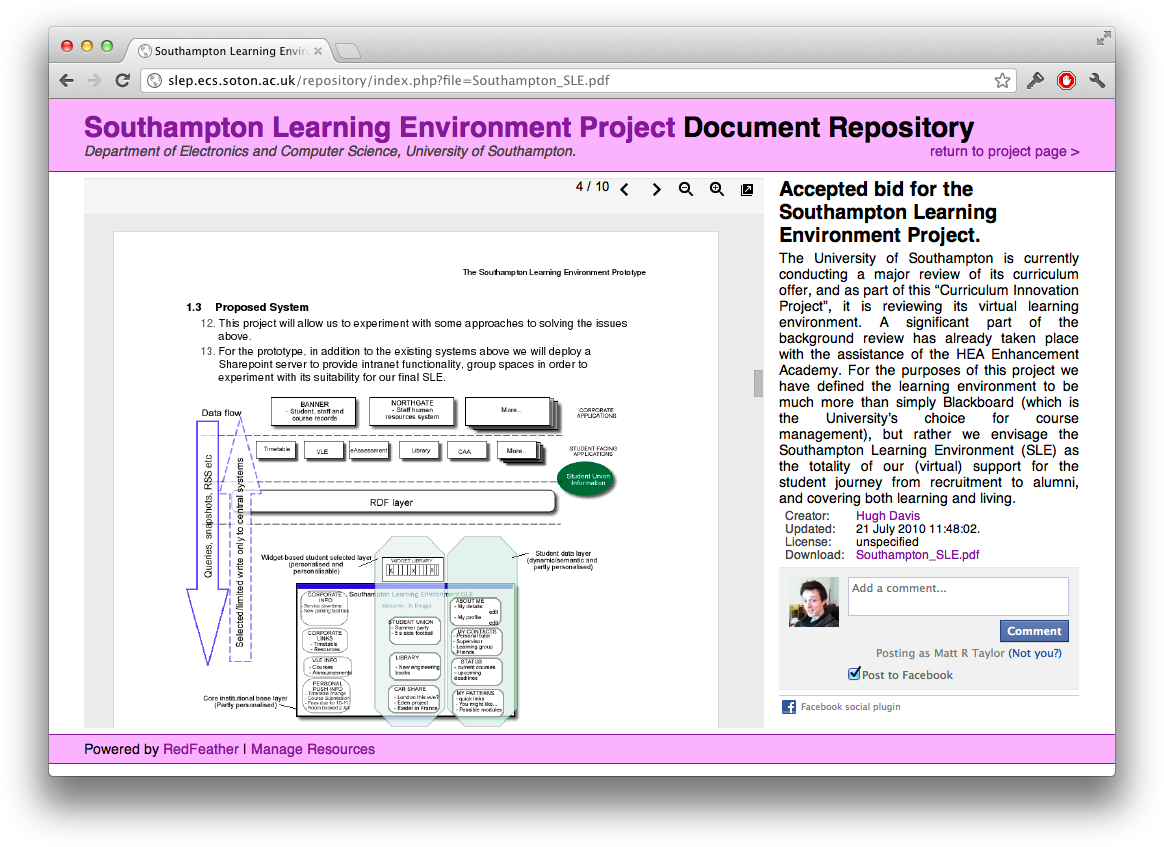Open Hugh Davis creator link
Viewport: 1164px width, 847px height.
(x=887, y=516)
